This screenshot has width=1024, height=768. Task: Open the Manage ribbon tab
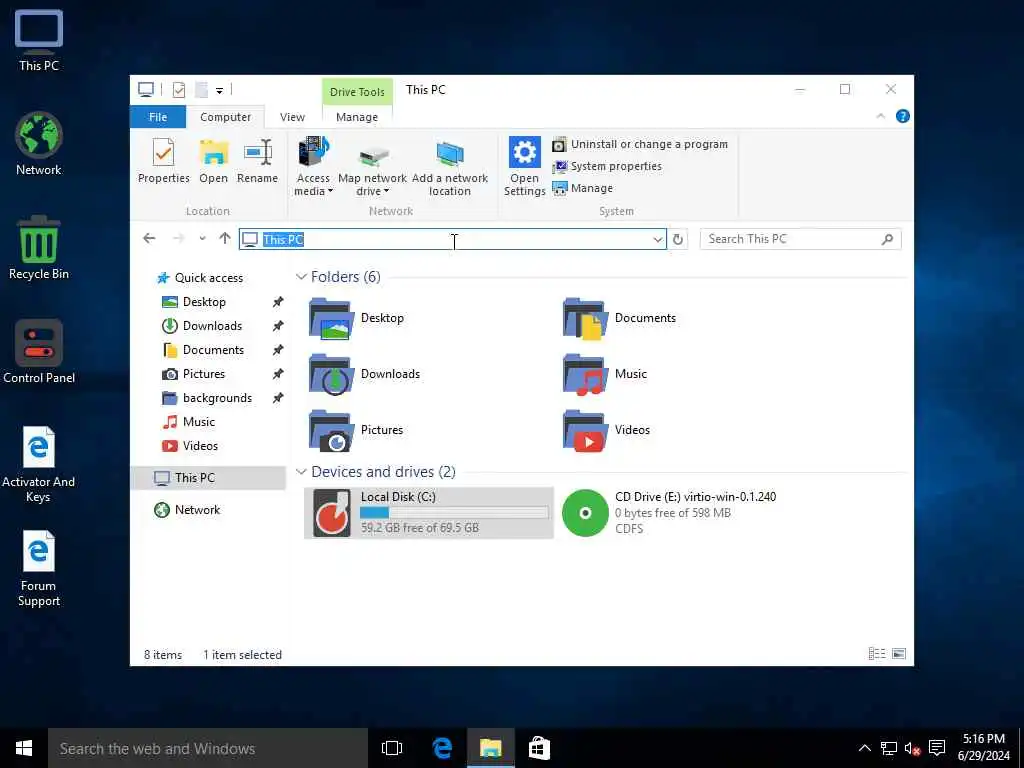357,117
